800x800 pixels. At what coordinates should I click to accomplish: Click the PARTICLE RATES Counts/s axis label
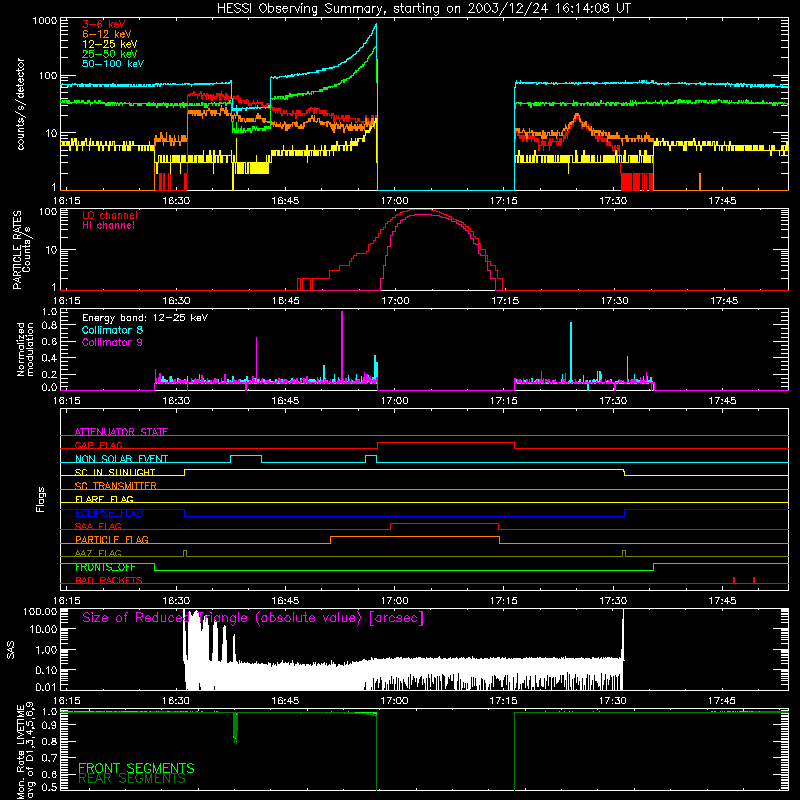21,250
